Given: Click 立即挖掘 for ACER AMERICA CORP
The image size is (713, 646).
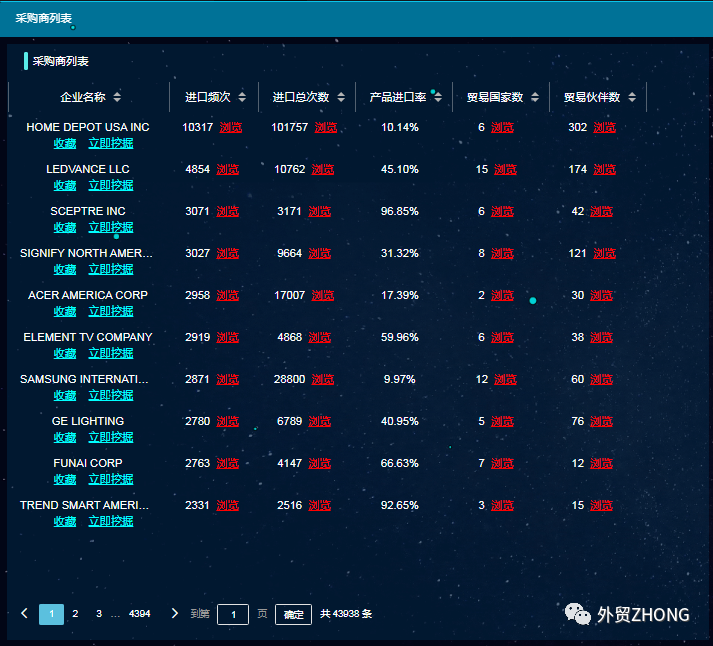Looking at the screenshot, I should (x=111, y=311).
